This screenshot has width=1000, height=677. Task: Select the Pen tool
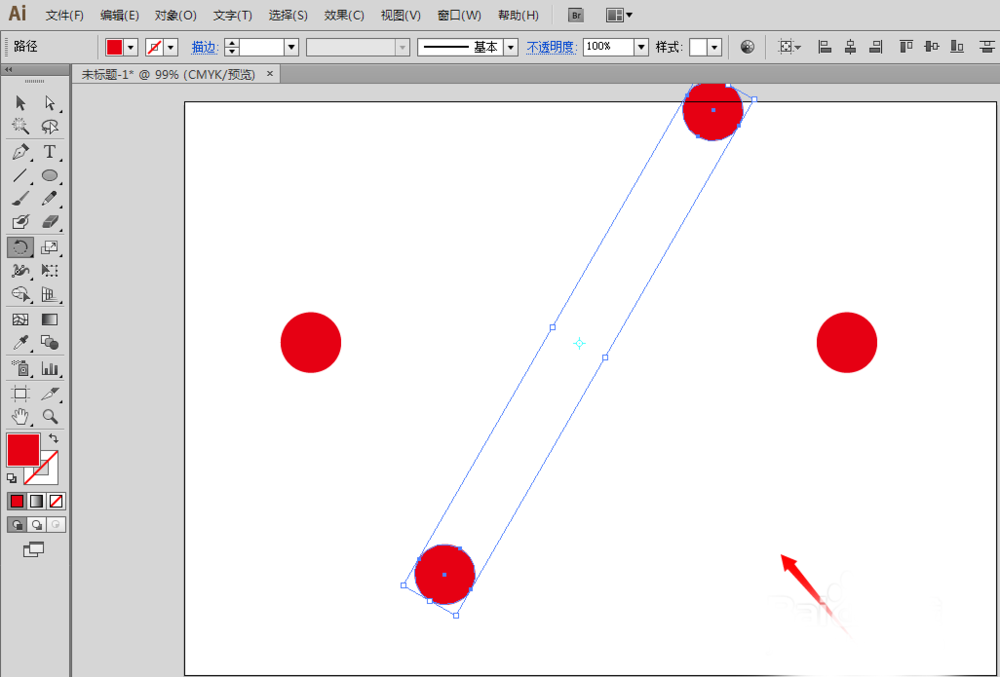click(x=21, y=152)
